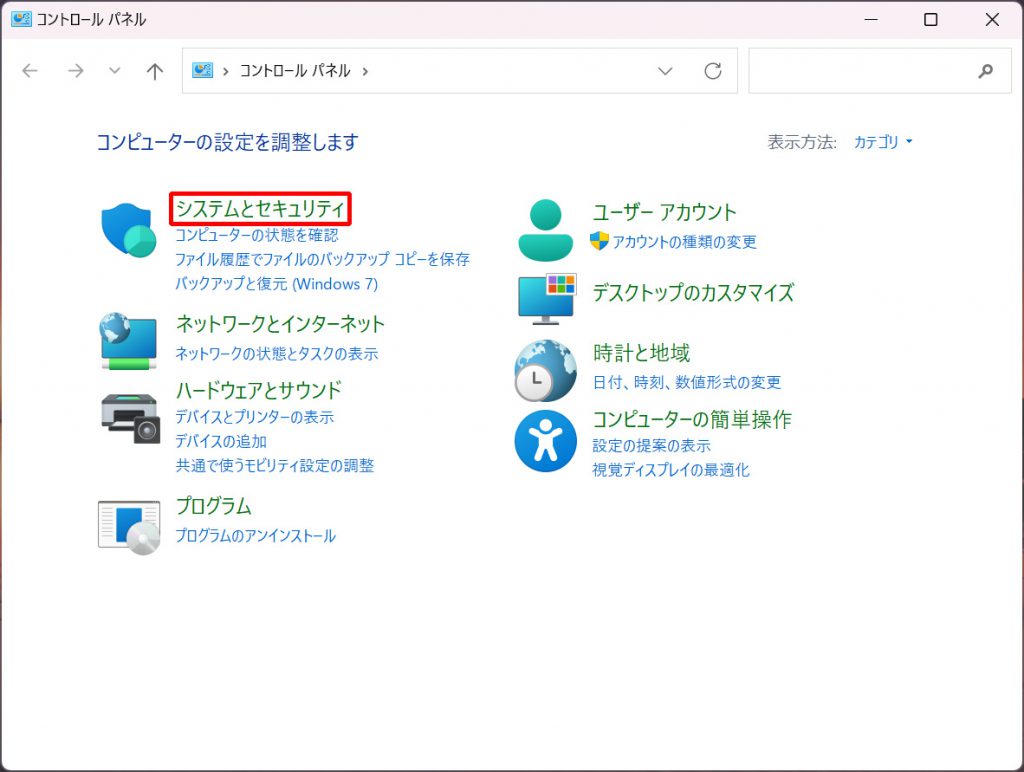This screenshot has width=1024, height=772.
Task: Expand the address bar history dropdown
Action: tap(665, 71)
